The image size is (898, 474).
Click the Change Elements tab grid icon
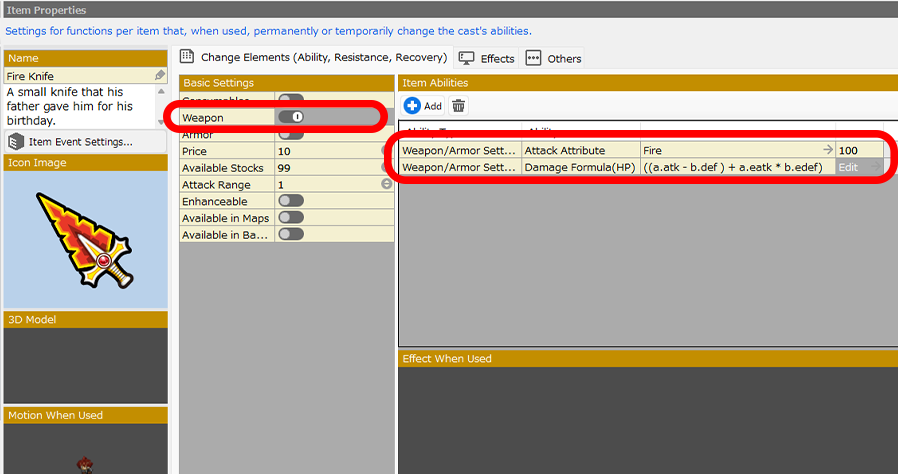pyautogui.click(x=186, y=57)
